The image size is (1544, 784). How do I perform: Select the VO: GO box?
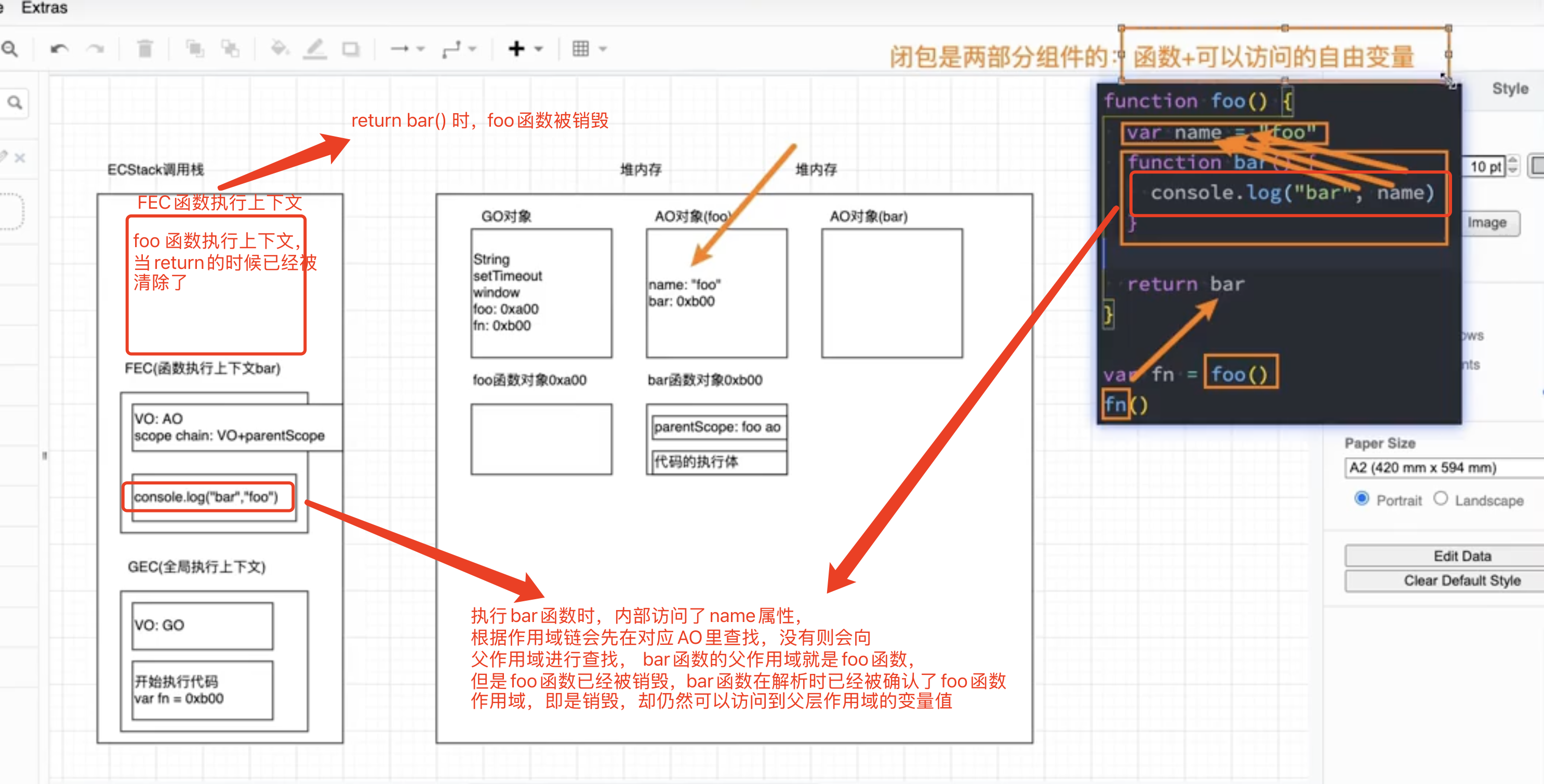pyautogui.click(x=203, y=626)
